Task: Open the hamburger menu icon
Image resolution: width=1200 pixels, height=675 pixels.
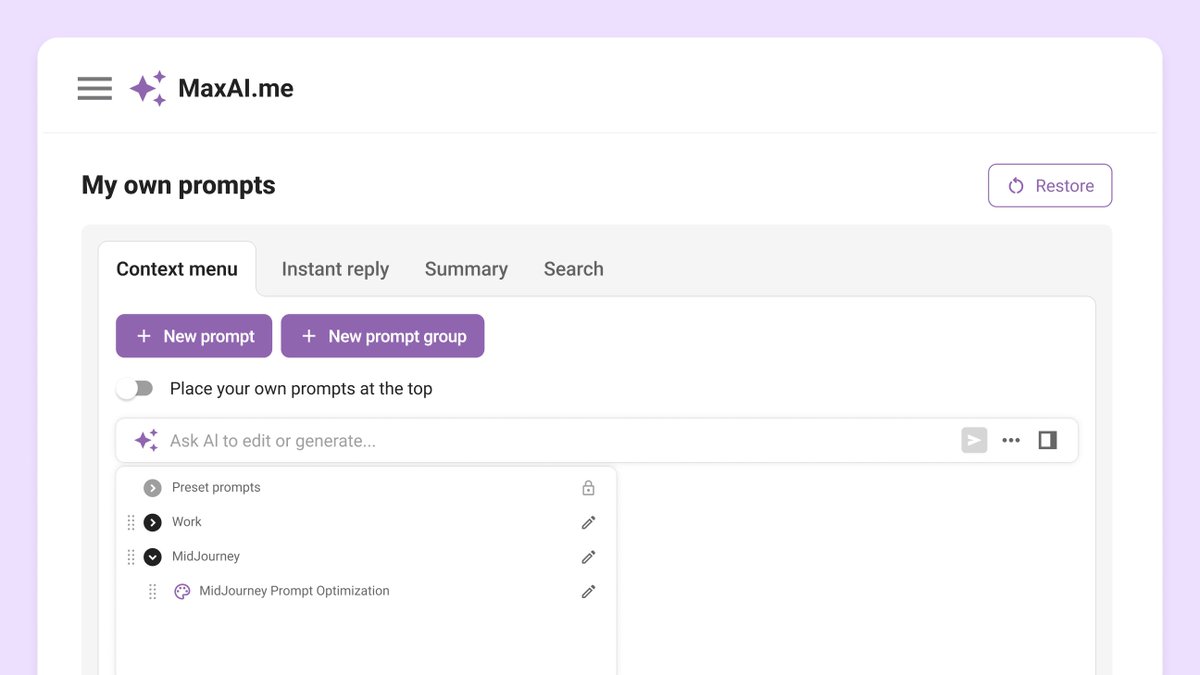Action: pos(95,88)
